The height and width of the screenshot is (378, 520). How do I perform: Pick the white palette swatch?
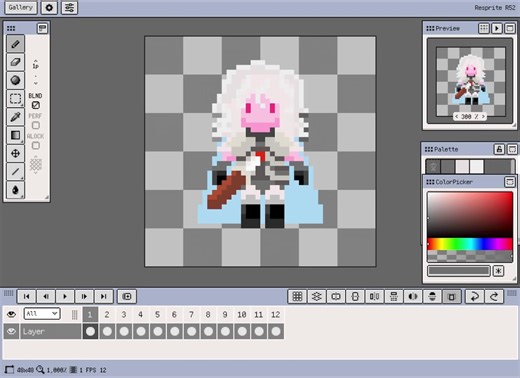coord(477,167)
